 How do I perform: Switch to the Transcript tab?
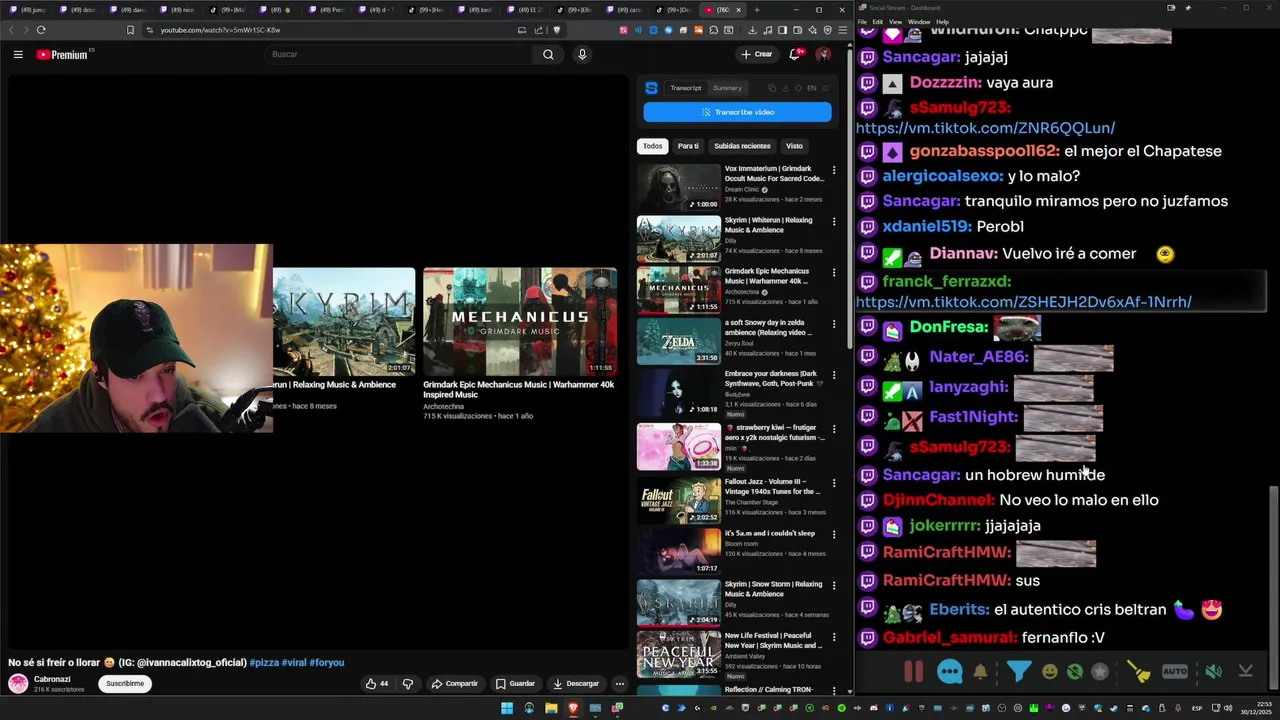pos(686,88)
